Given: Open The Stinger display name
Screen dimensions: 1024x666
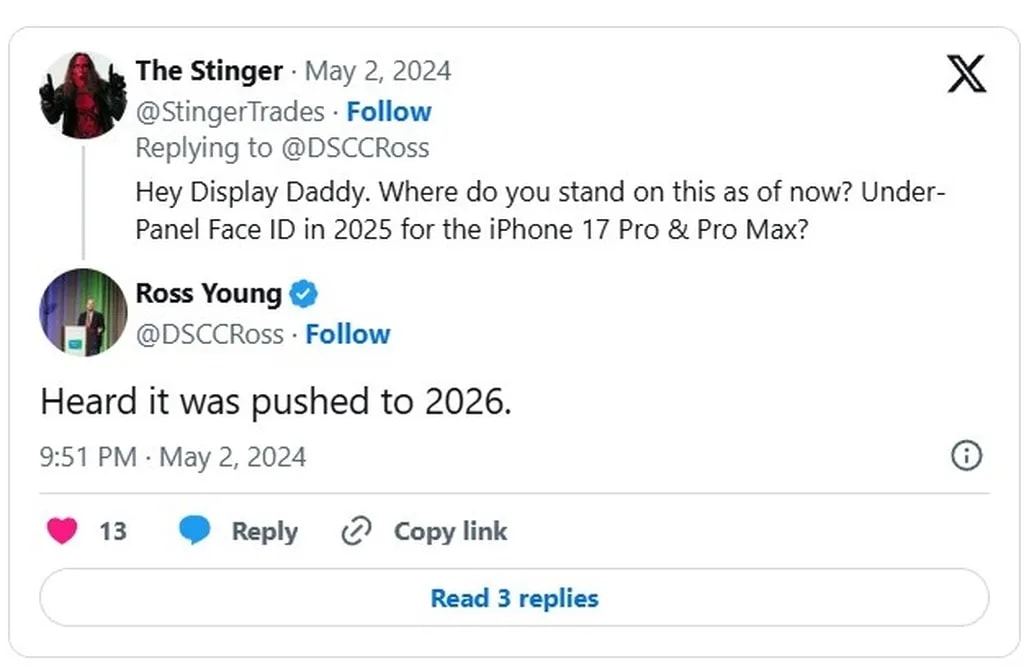Looking at the screenshot, I should click(x=209, y=71).
